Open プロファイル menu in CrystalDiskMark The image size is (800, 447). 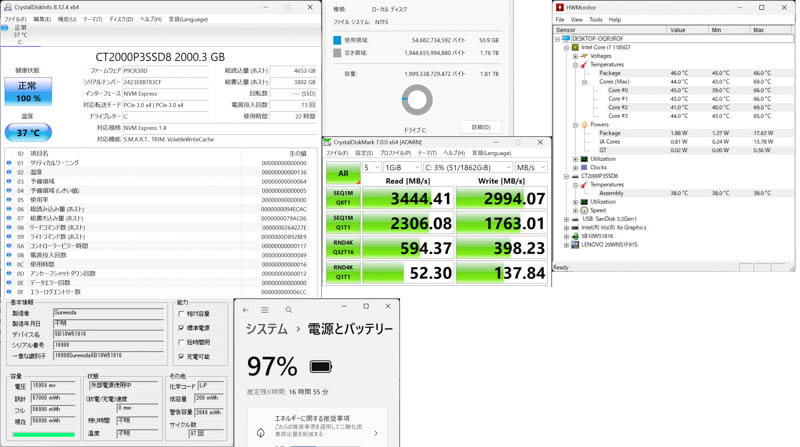(x=395, y=153)
